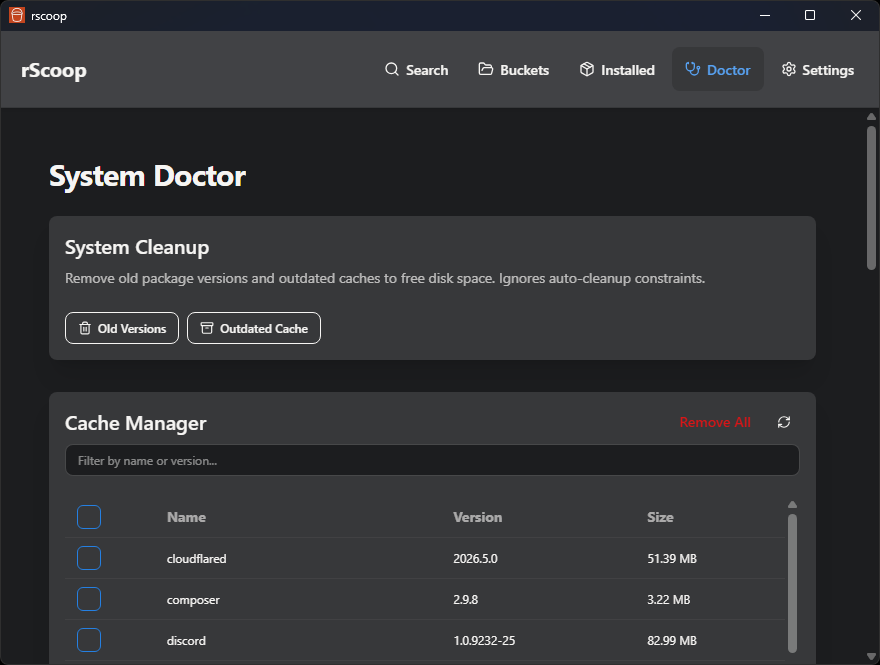This screenshot has height=665, width=880.
Task: Click the cache table scroll-up arrow
Action: [x=792, y=505]
